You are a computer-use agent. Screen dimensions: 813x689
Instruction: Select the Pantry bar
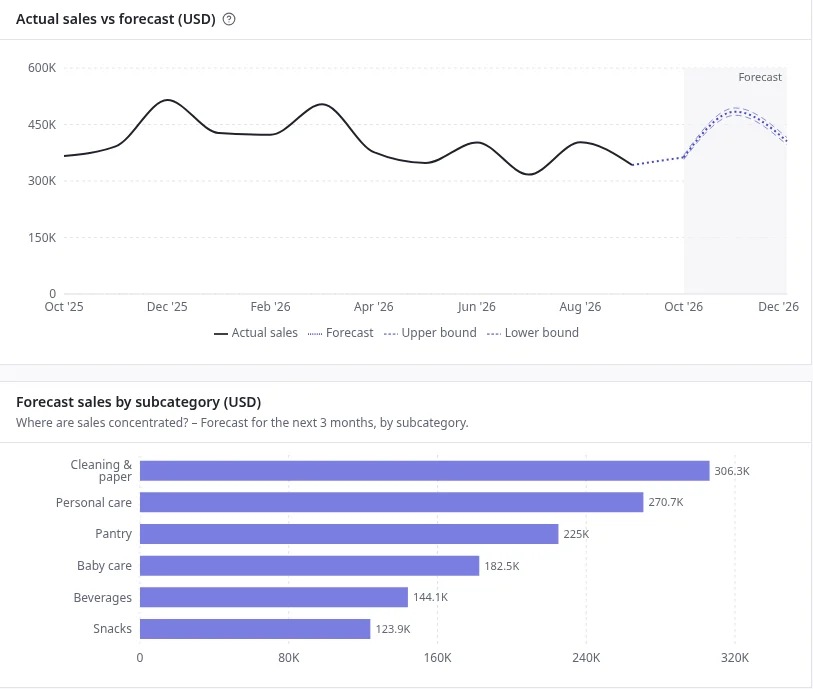[x=349, y=534]
